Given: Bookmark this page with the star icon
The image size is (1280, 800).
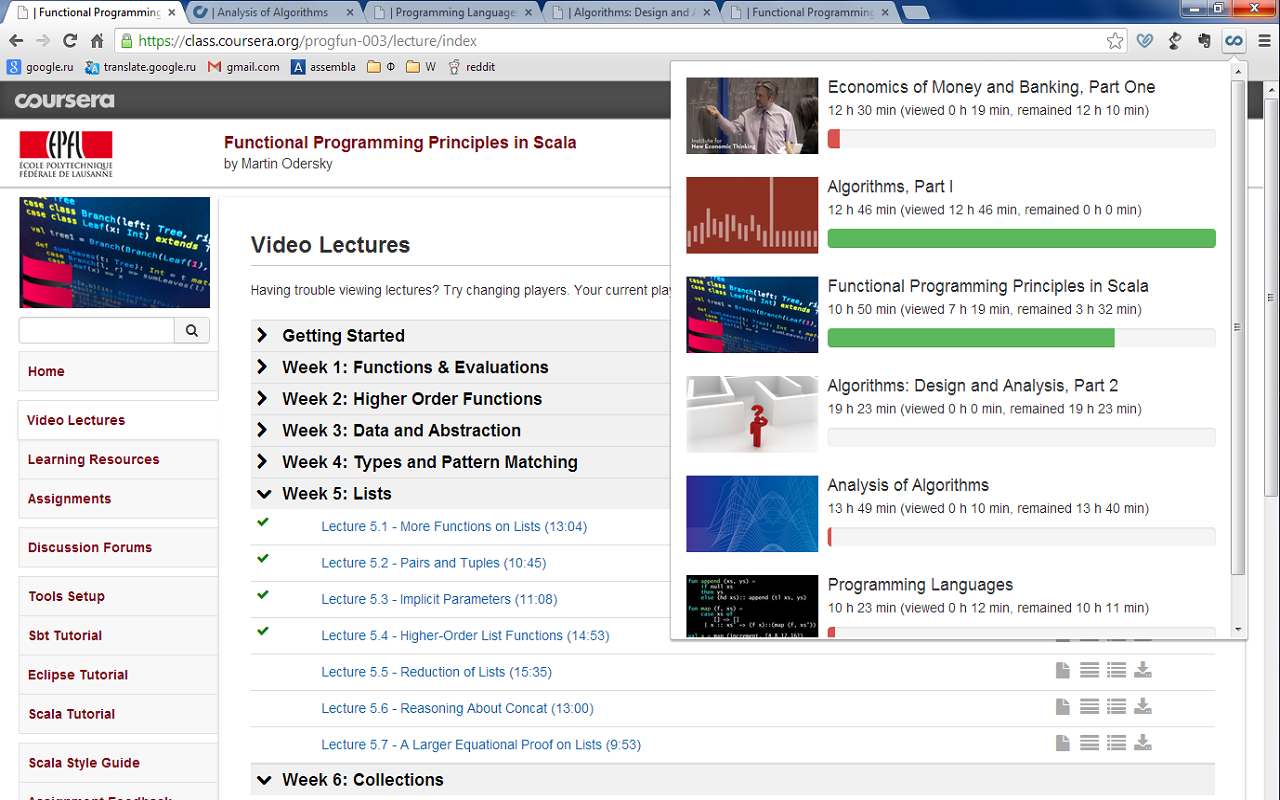Looking at the screenshot, I should click(x=1115, y=41).
